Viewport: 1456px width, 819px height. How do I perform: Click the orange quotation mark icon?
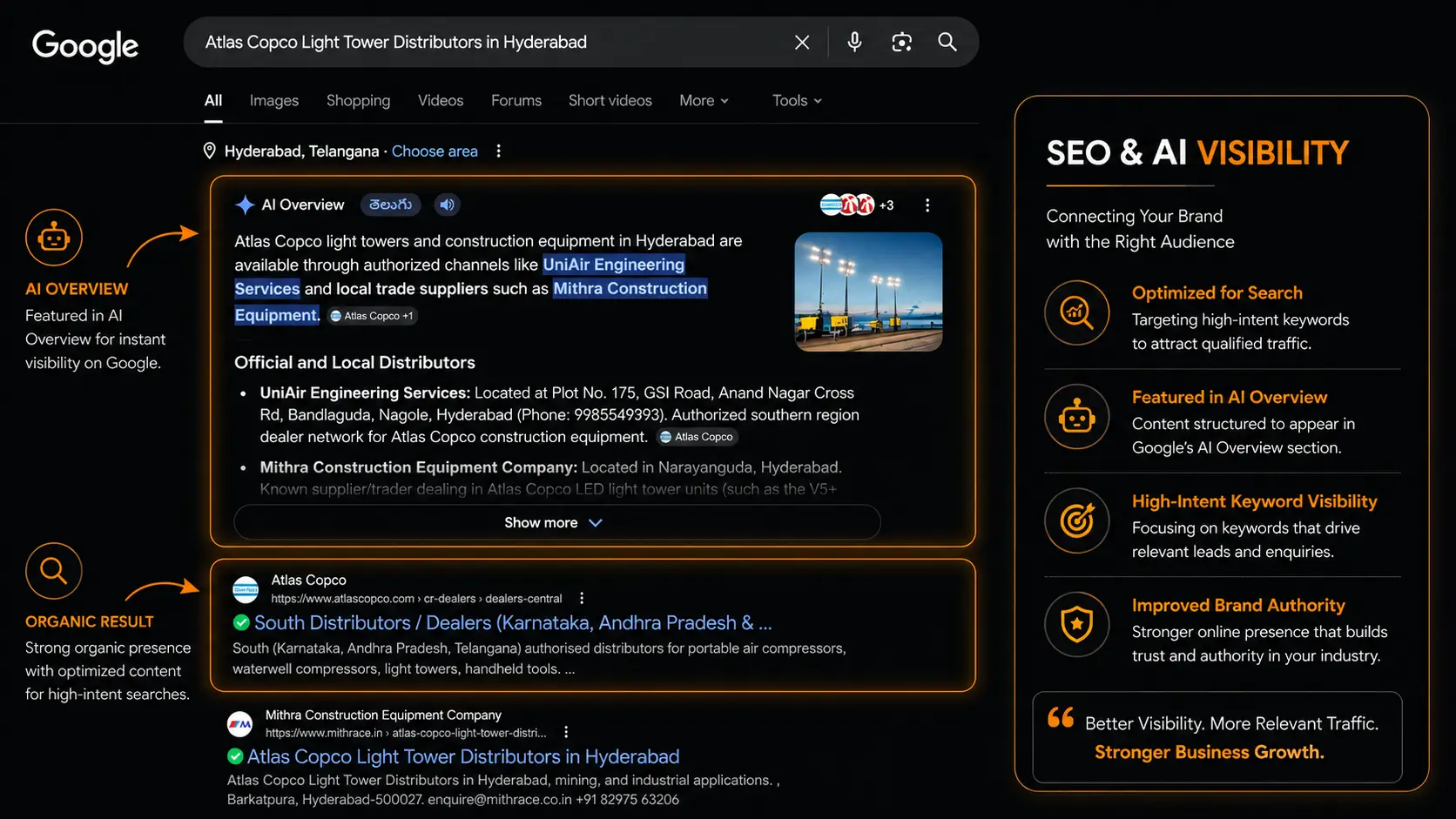pos(1061,717)
